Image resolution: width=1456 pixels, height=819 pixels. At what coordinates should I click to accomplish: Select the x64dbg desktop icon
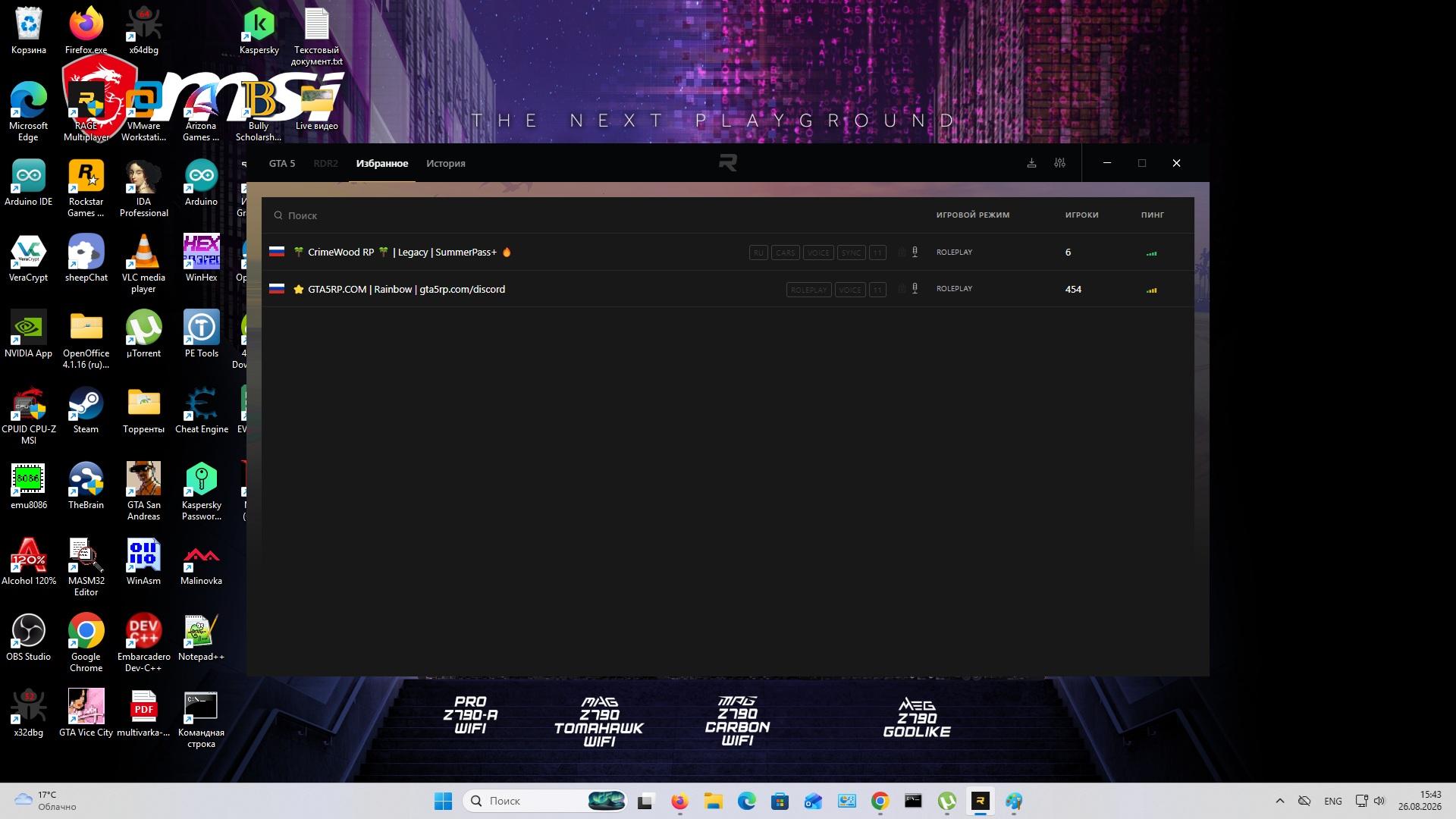(x=144, y=32)
